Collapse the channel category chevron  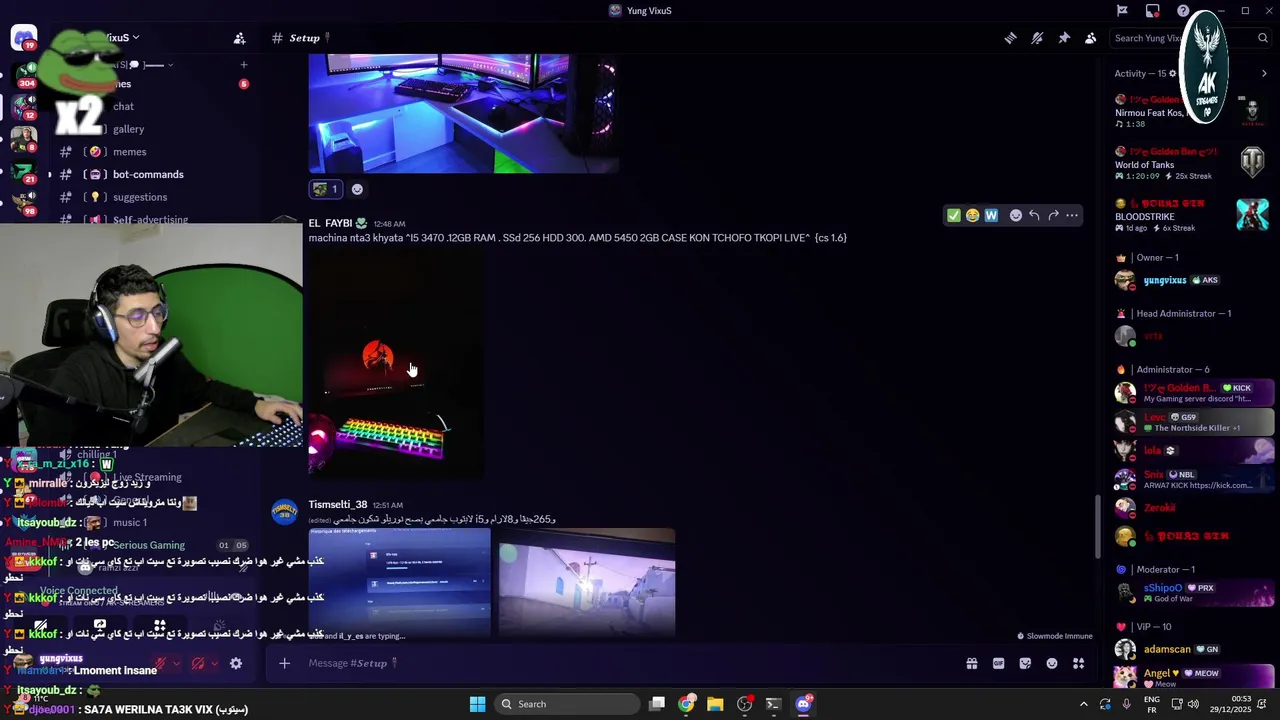click(x=170, y=65)
